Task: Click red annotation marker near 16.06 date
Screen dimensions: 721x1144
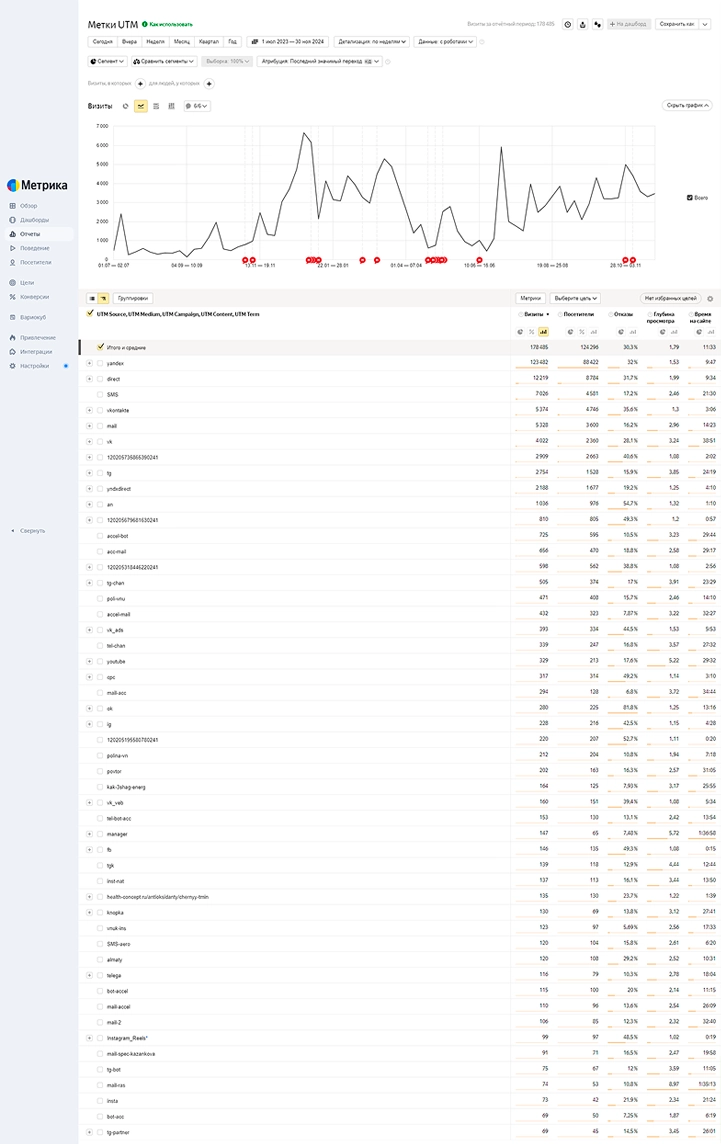Action: (x=479, y=260)
